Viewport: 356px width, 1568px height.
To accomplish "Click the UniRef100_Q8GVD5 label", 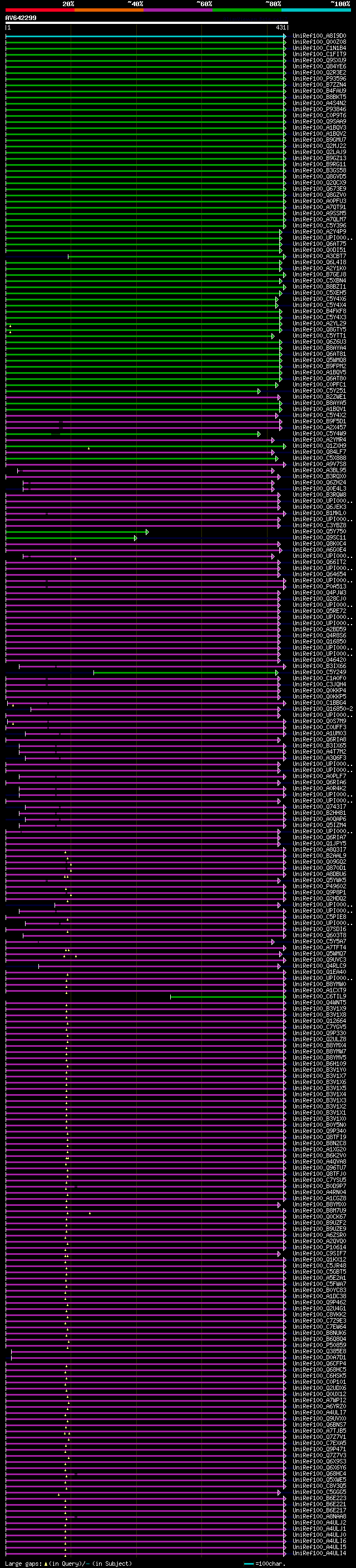I will 319,176.
